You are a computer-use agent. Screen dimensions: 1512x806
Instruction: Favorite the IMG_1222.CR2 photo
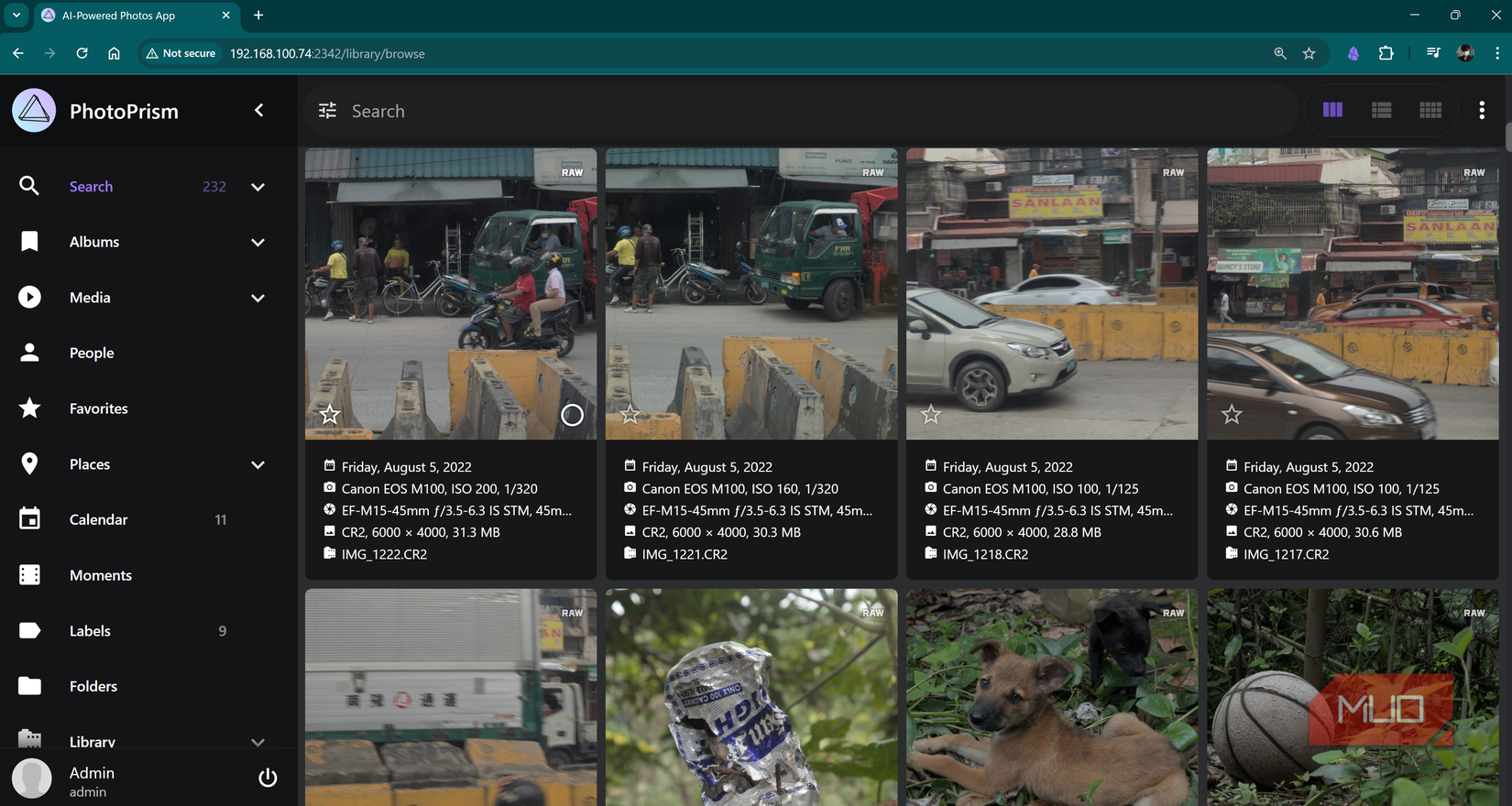[330, 415]
